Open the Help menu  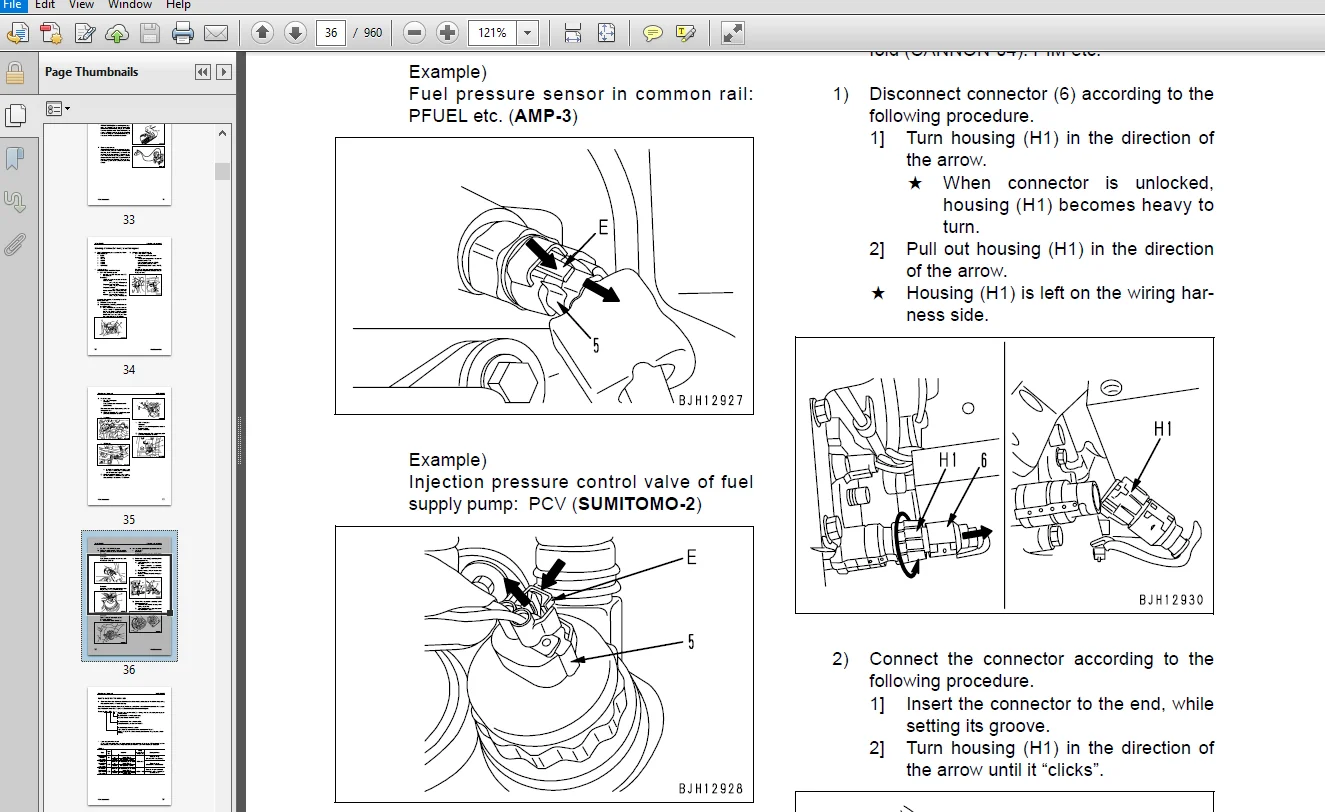point(178,5)
